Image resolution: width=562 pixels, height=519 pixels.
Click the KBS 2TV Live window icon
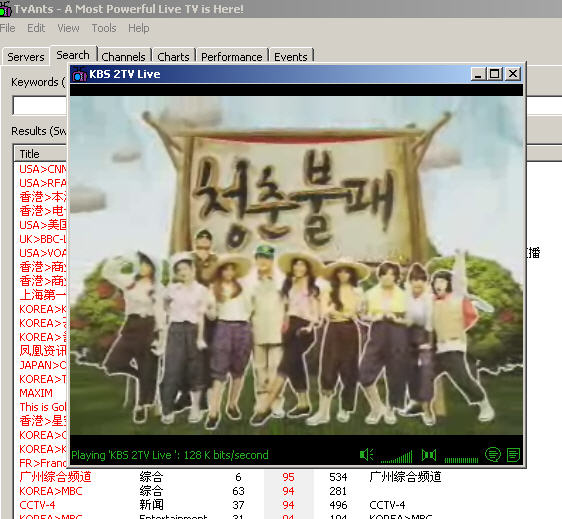pos(79,75)
